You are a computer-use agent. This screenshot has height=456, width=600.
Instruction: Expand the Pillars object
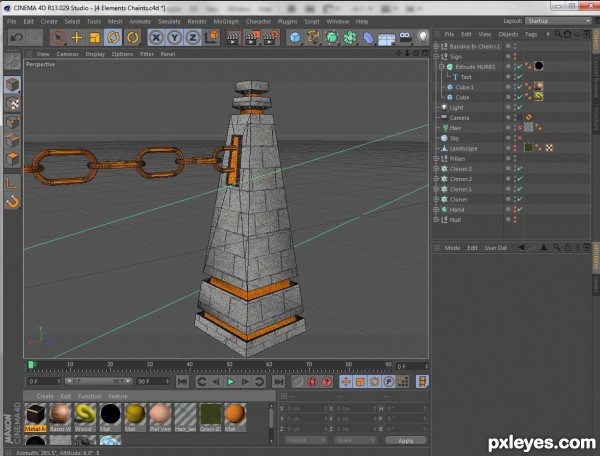coord(436,158)
